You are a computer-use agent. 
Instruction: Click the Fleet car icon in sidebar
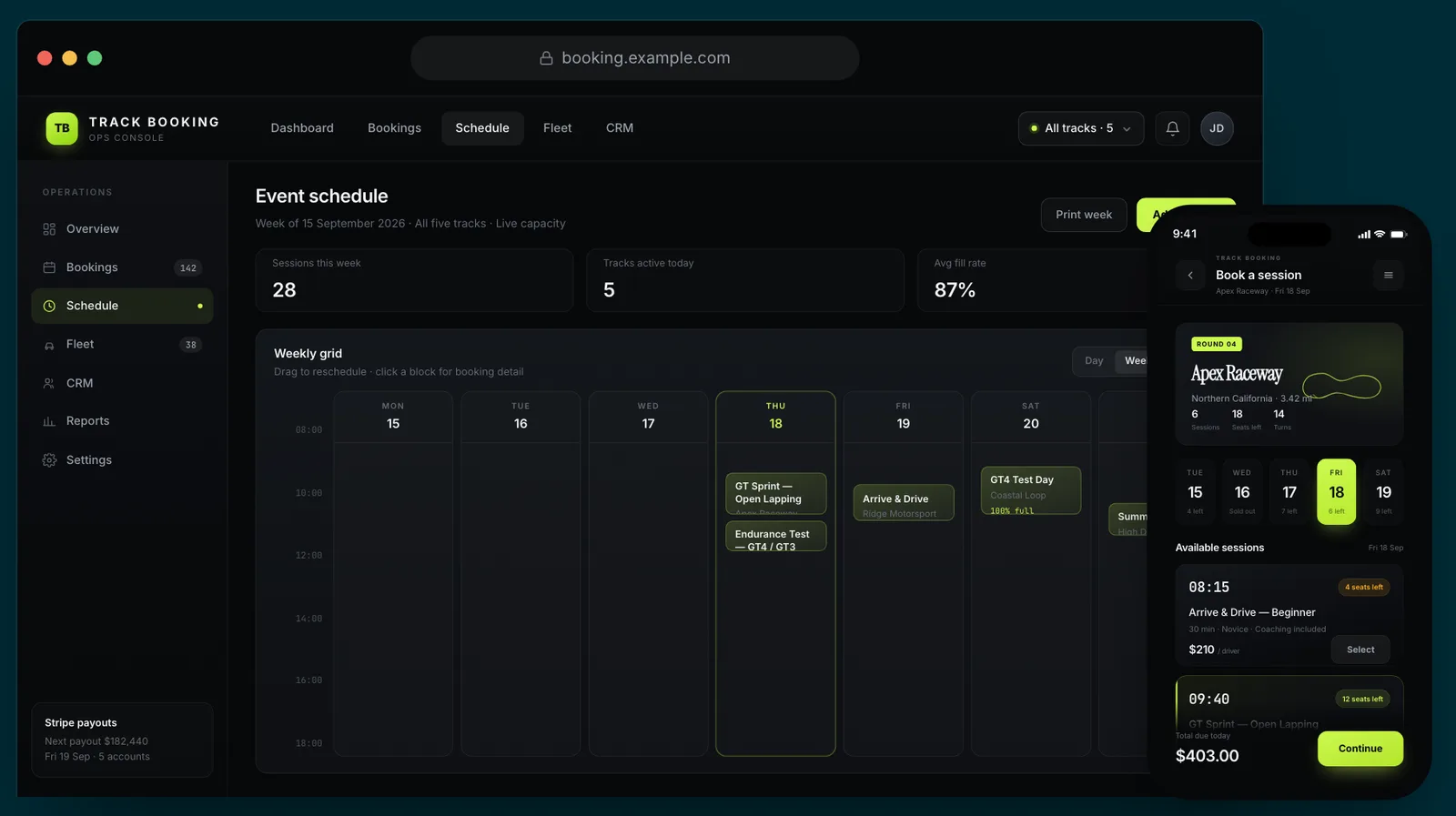[x=49, y=345]
